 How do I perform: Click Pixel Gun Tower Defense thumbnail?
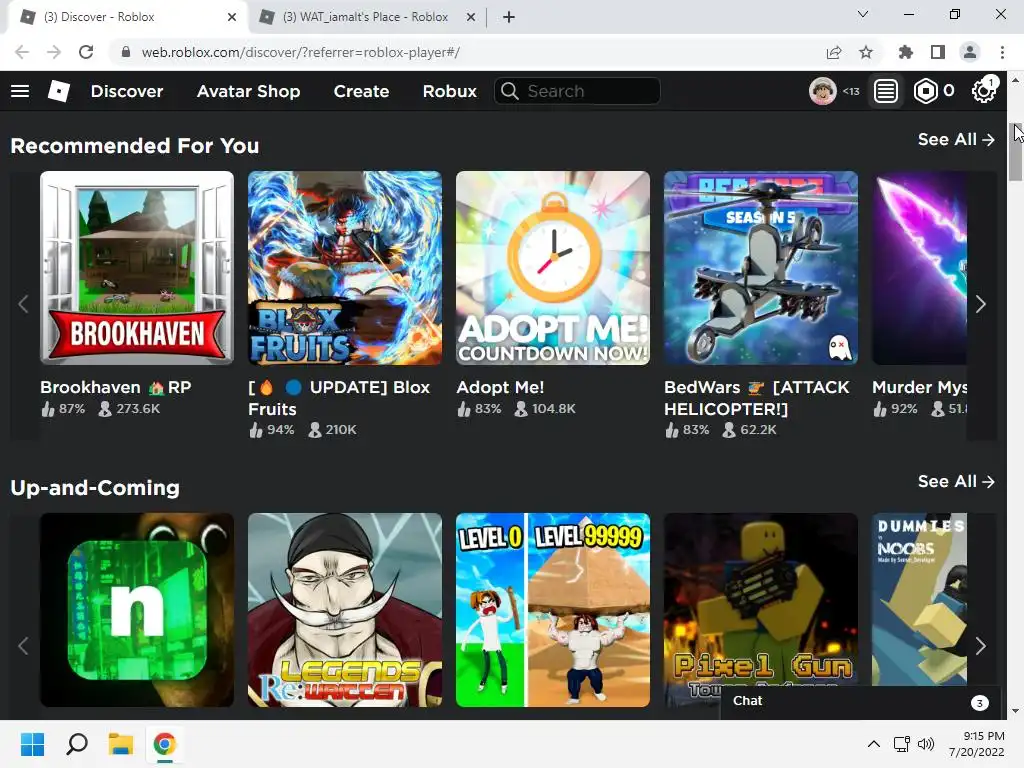[x=761, y=600]
